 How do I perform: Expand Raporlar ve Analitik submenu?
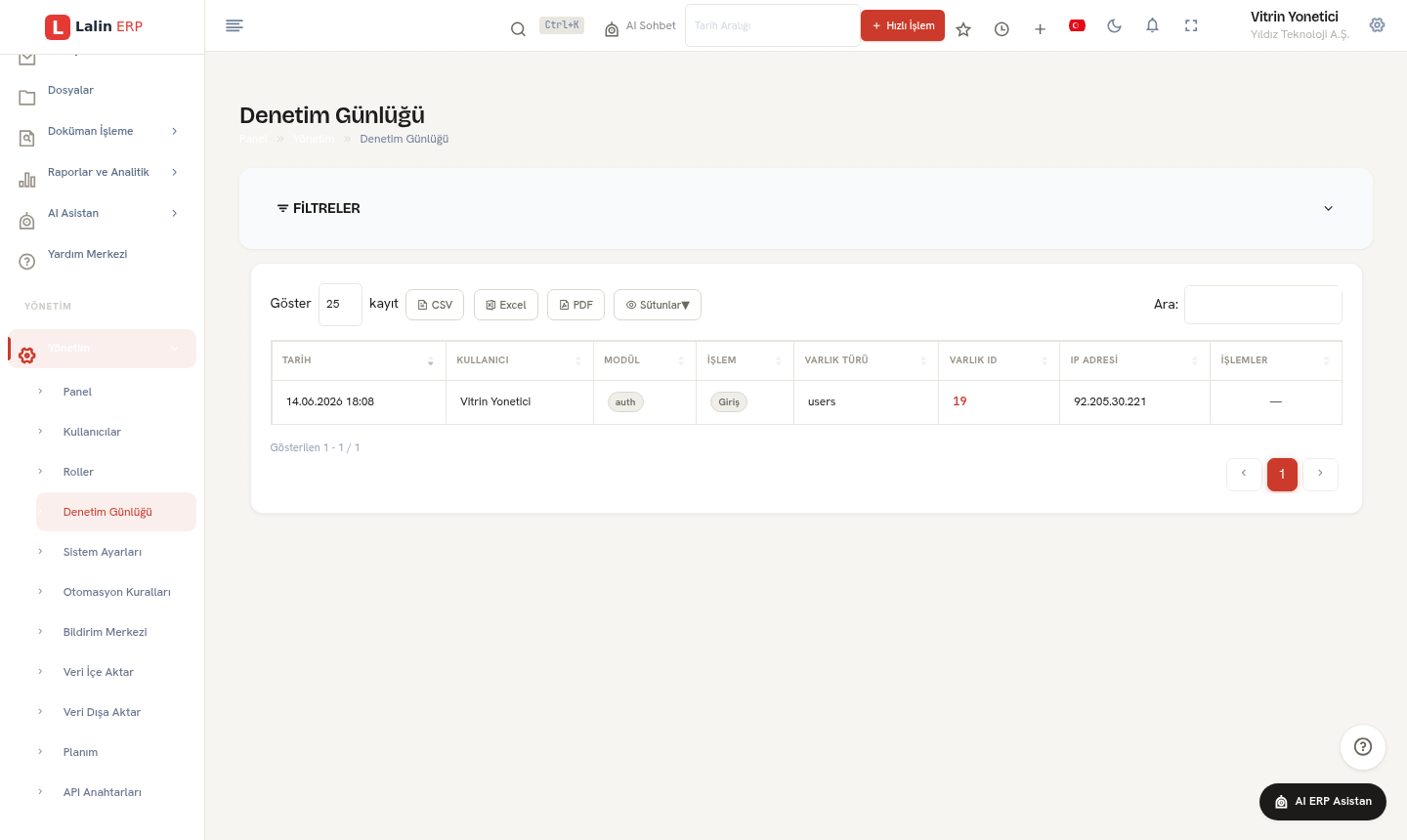[102, 172]
